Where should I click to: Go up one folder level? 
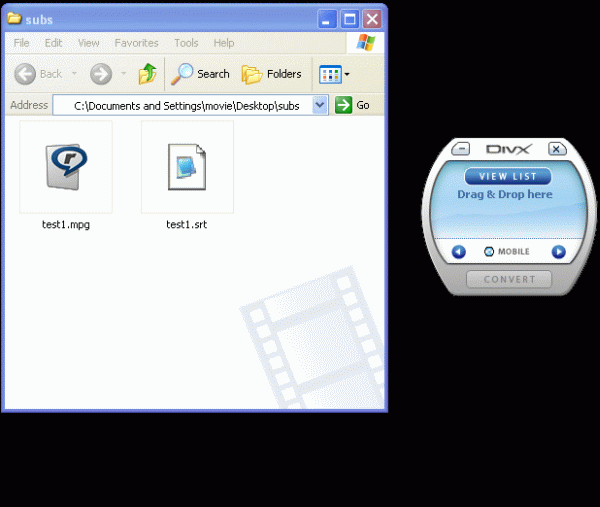pos(147,73)
